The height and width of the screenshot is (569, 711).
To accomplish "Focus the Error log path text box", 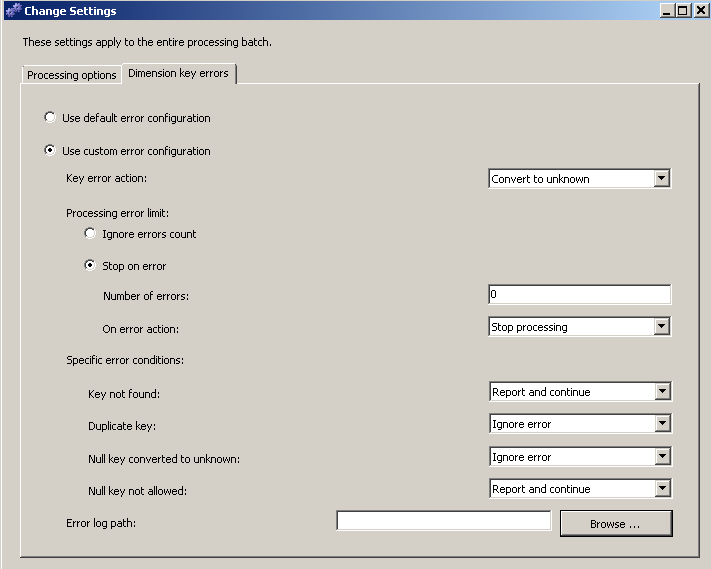I will (443, 521).
